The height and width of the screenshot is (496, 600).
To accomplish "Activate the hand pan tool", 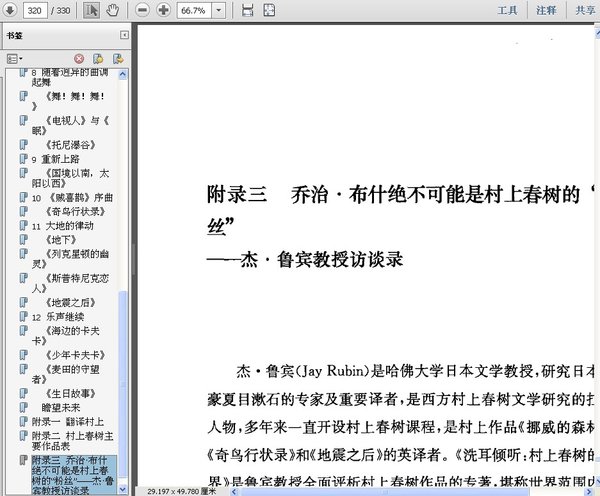I will pos(112,10).
